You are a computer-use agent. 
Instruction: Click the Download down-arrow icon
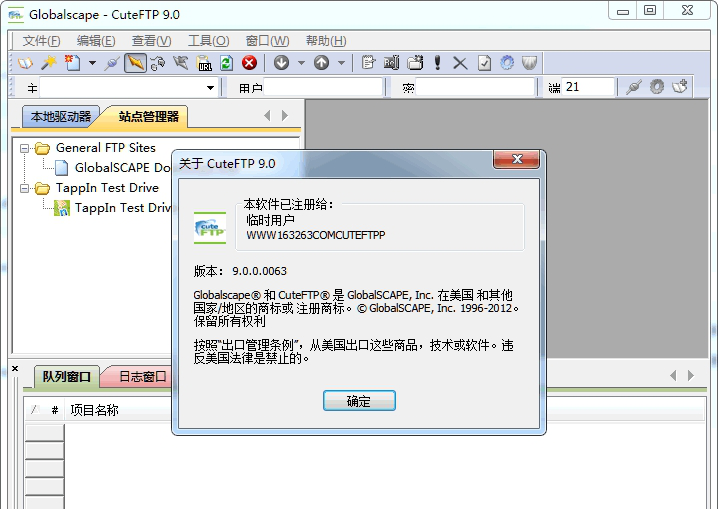tap(282, 63)
